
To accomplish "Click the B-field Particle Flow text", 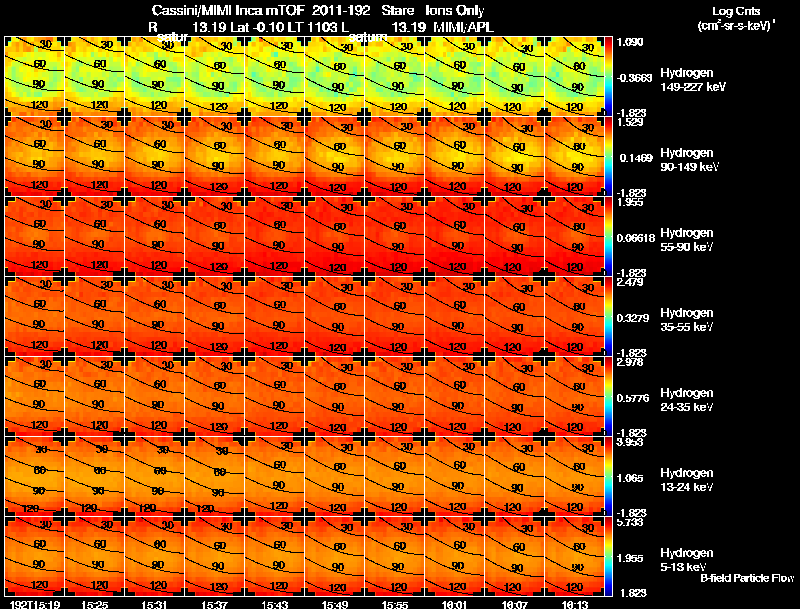I will point(747,578).
